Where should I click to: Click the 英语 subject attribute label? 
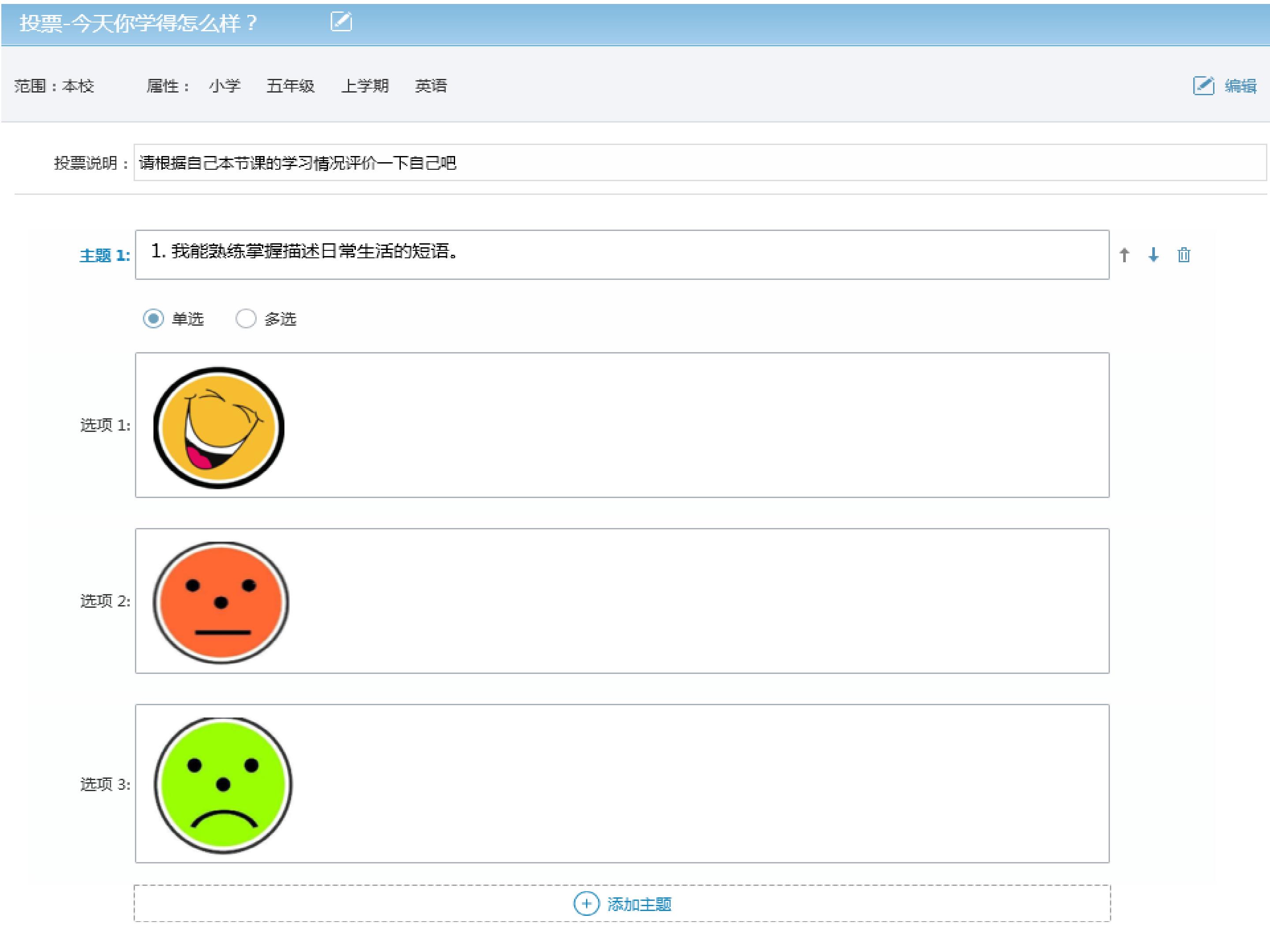click(430, 86)
